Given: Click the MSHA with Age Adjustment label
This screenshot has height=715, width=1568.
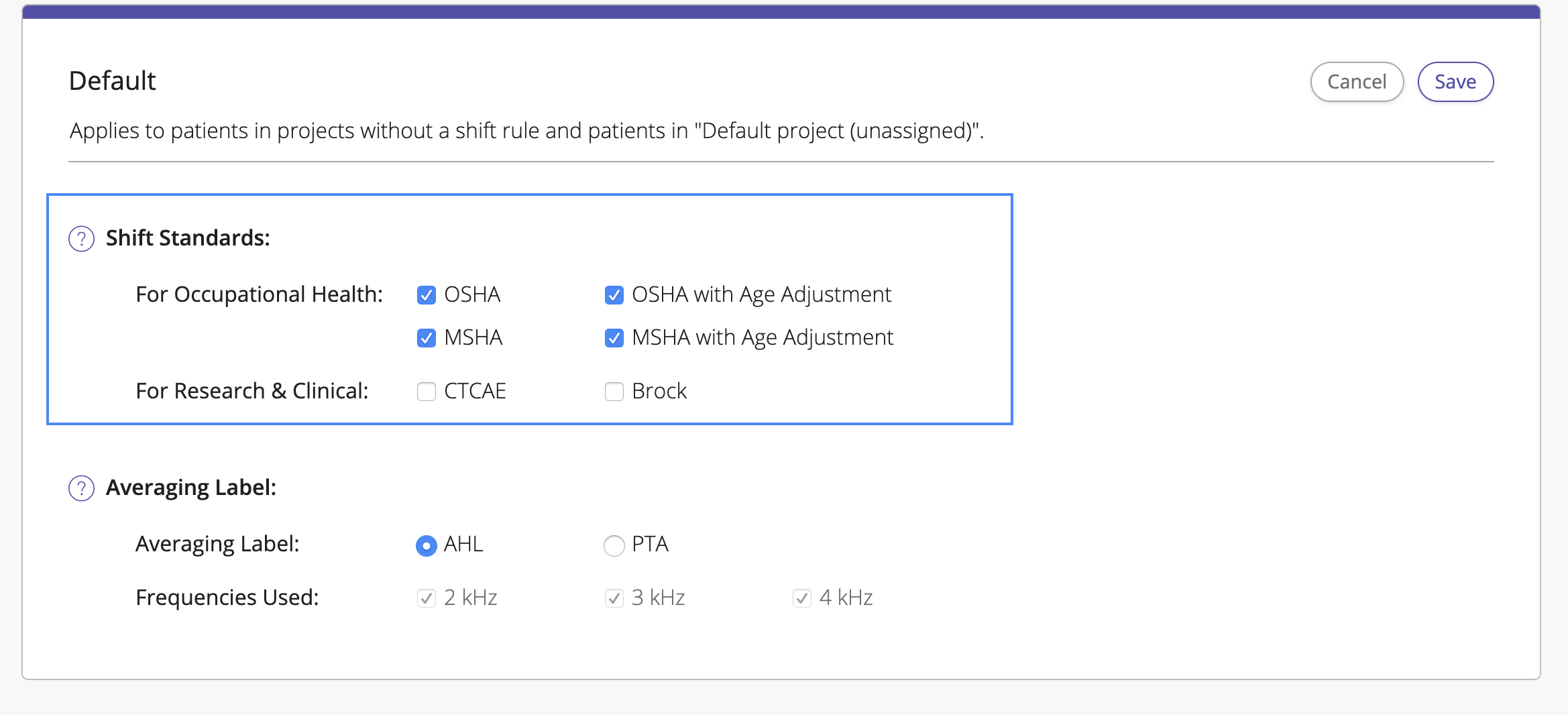Looking at the screenshot, I should 763,337.
